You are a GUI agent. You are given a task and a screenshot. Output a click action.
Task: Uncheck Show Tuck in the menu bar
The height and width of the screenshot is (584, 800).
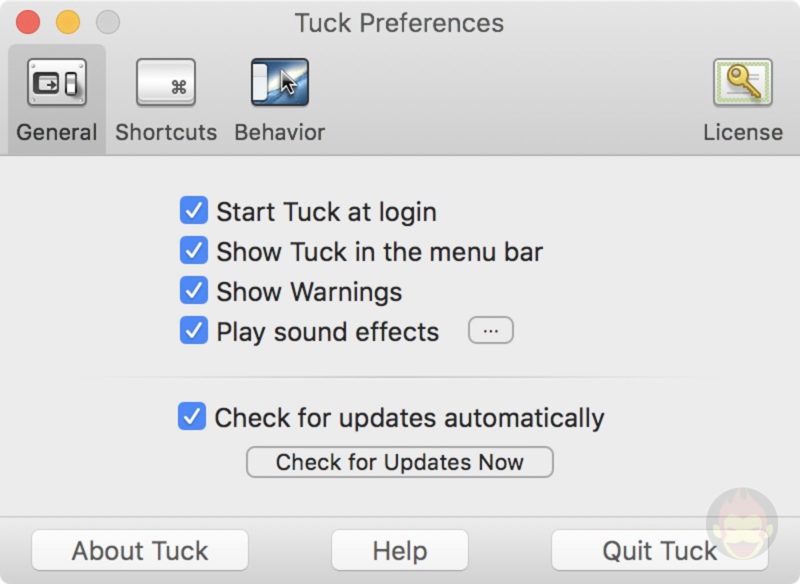pyautogui.click(x=194, y=251)
